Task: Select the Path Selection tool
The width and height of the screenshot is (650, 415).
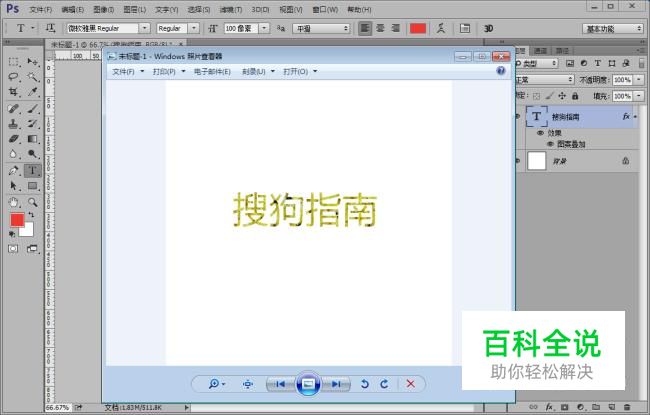Action: tap(14, 186)
